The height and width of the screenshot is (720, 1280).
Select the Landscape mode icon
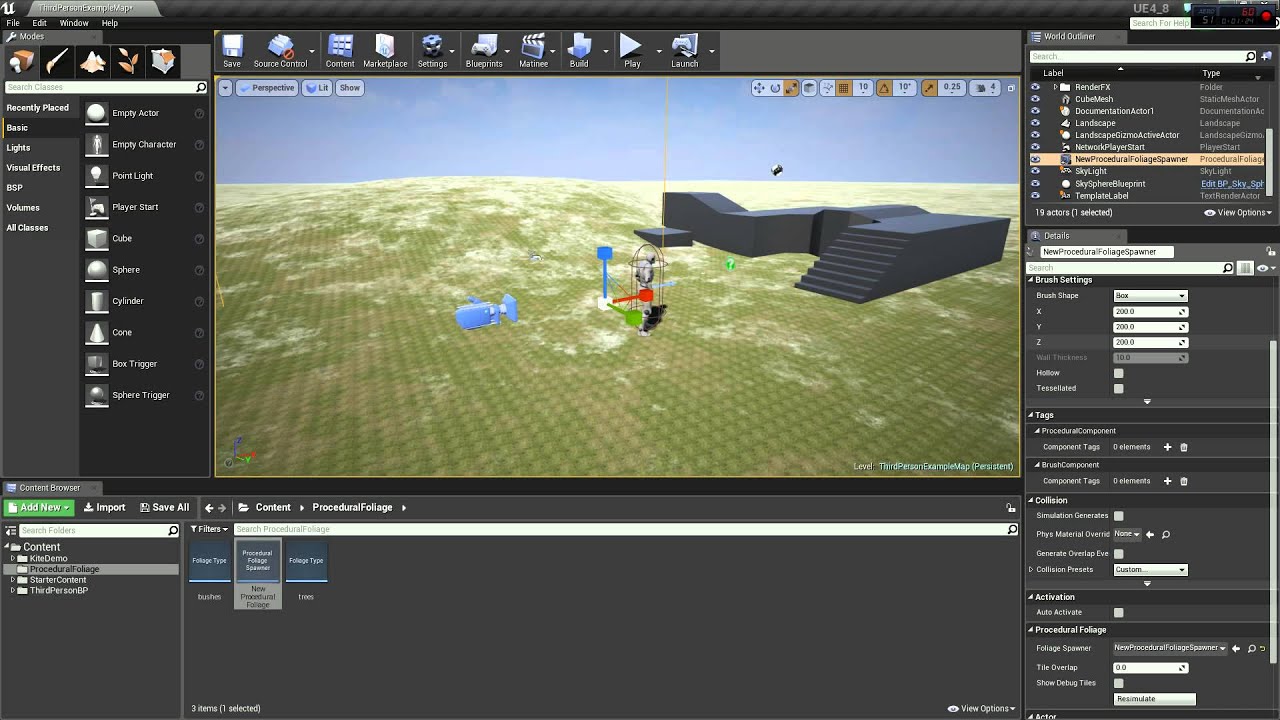coord(92,62)
